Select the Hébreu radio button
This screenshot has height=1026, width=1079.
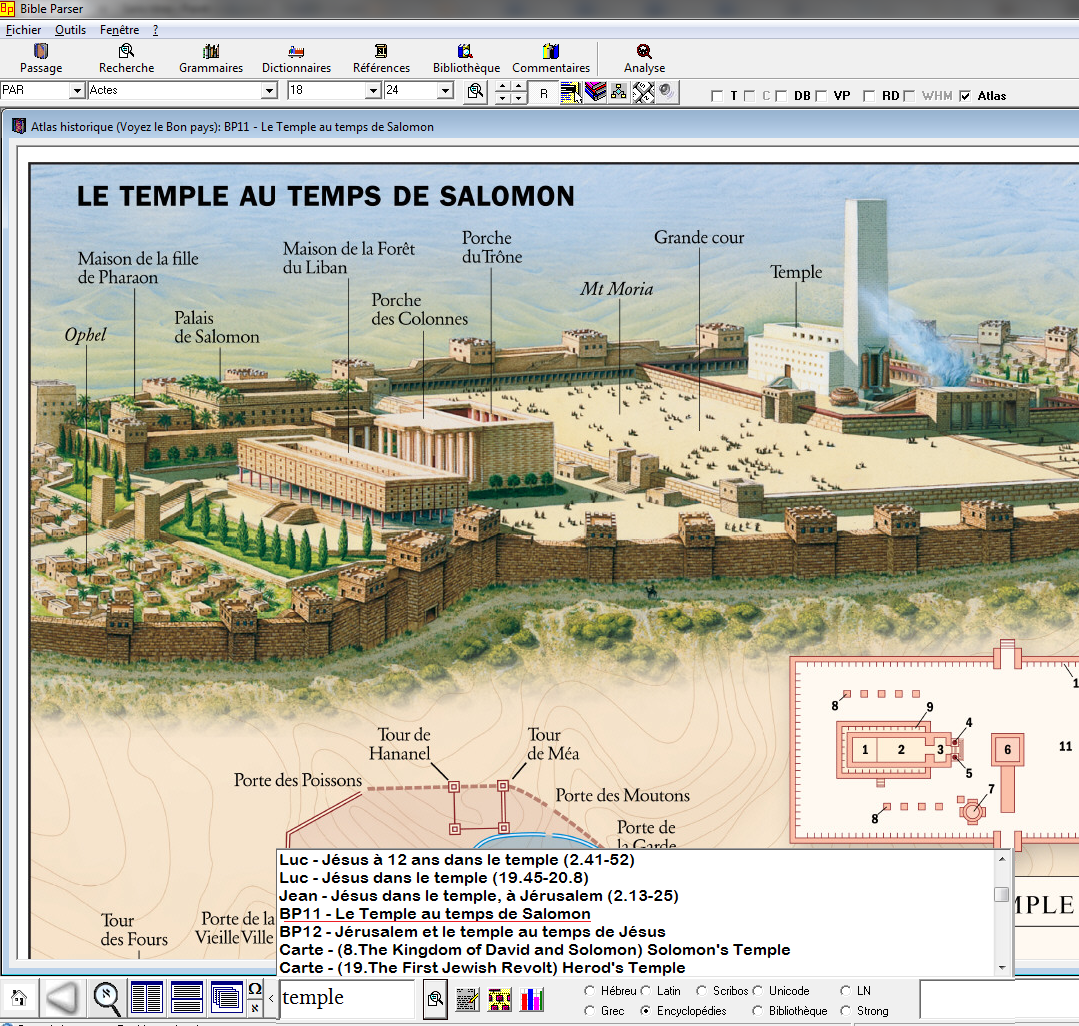589,991
